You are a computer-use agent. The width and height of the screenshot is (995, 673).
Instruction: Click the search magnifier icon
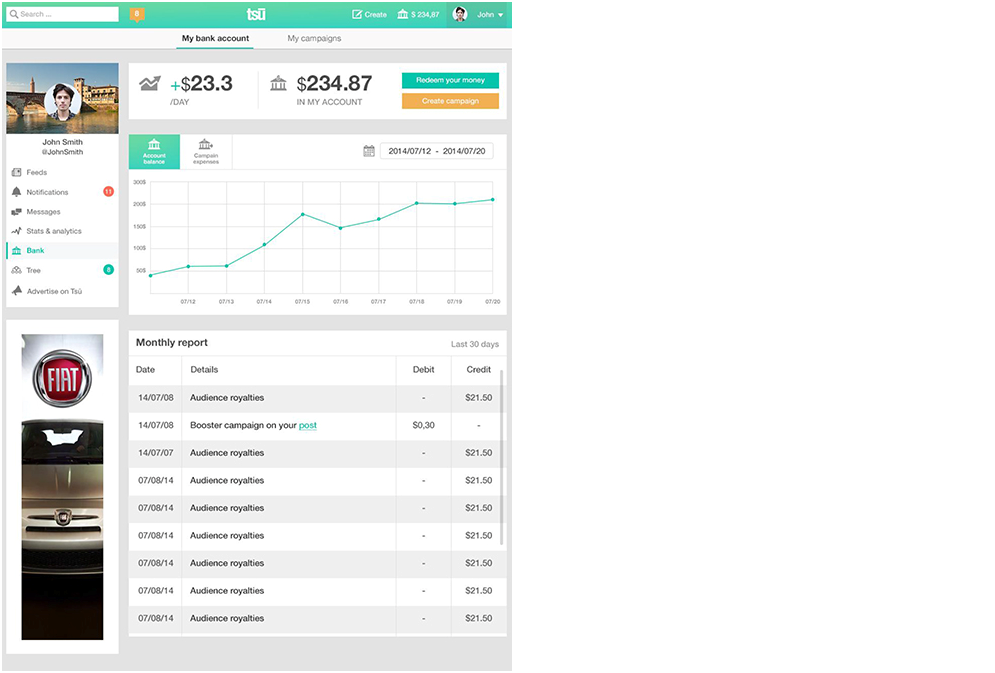[14, 14]
